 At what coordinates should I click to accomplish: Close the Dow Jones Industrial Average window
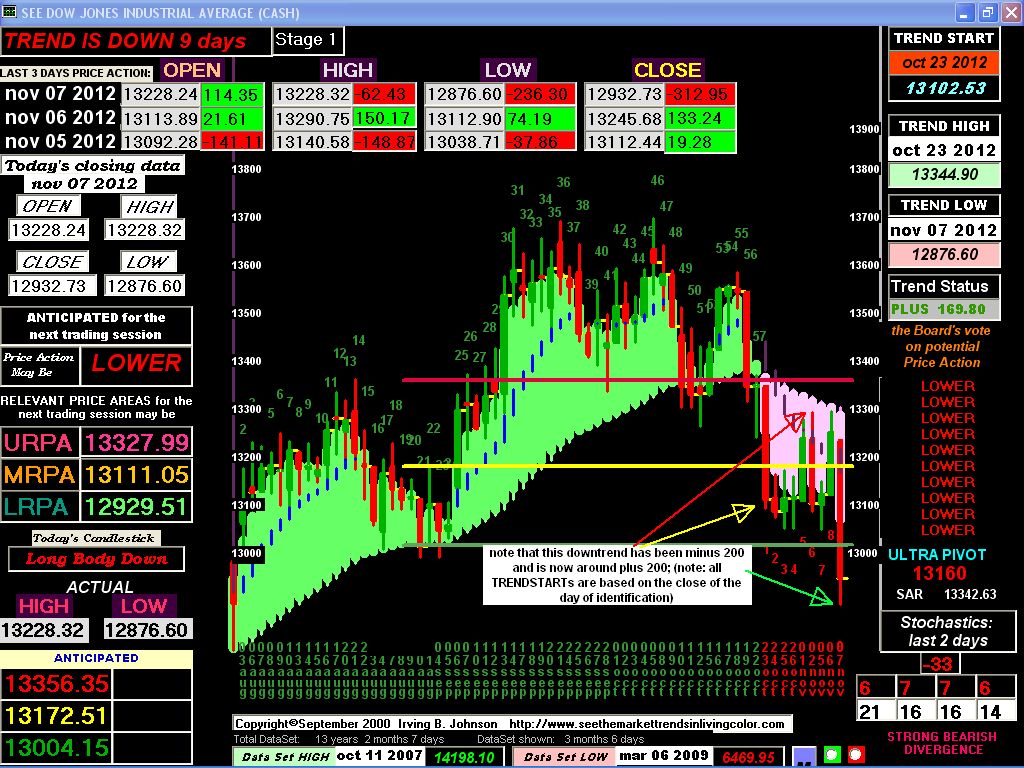click(1008, 12)
